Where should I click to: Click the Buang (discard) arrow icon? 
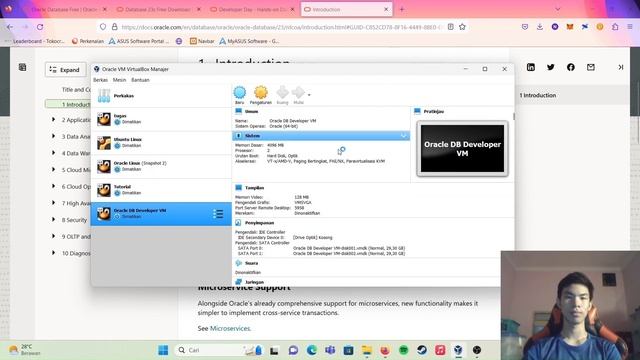tap(282, 93)
